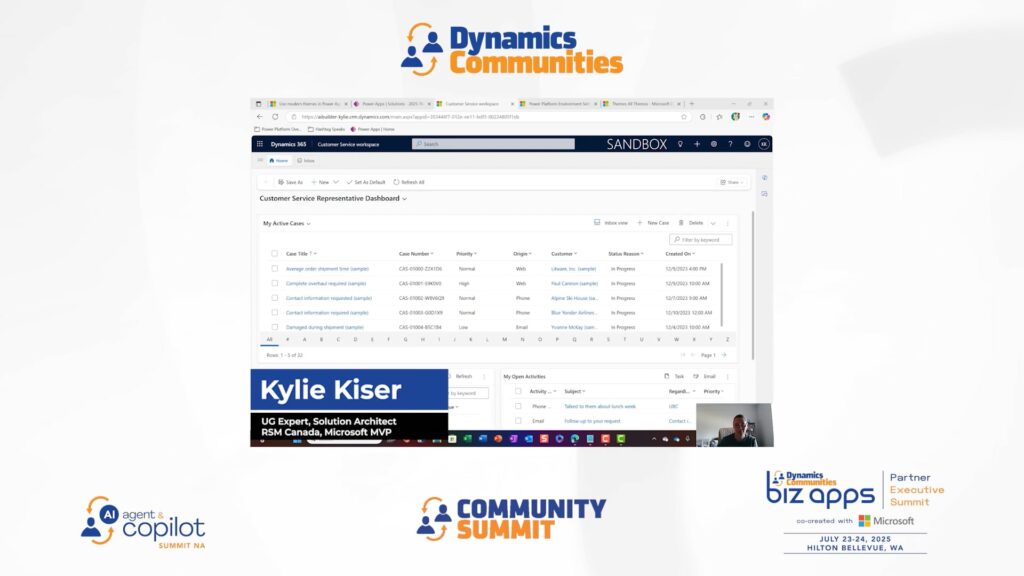Open the 'Complete overhaul required (sample)' case
The height and width of the screenshot is (576, 1024).
click(x=326, y=283)
